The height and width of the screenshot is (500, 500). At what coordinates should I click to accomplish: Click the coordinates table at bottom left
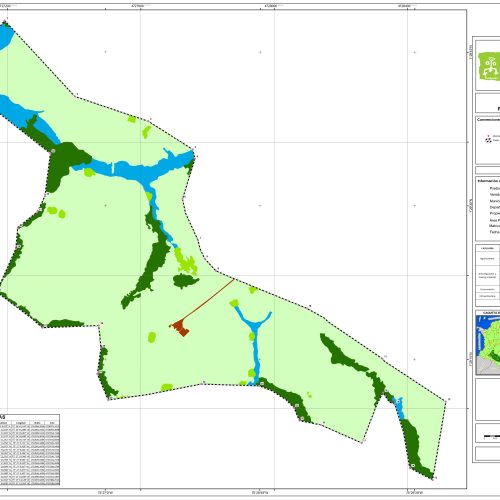30,450
